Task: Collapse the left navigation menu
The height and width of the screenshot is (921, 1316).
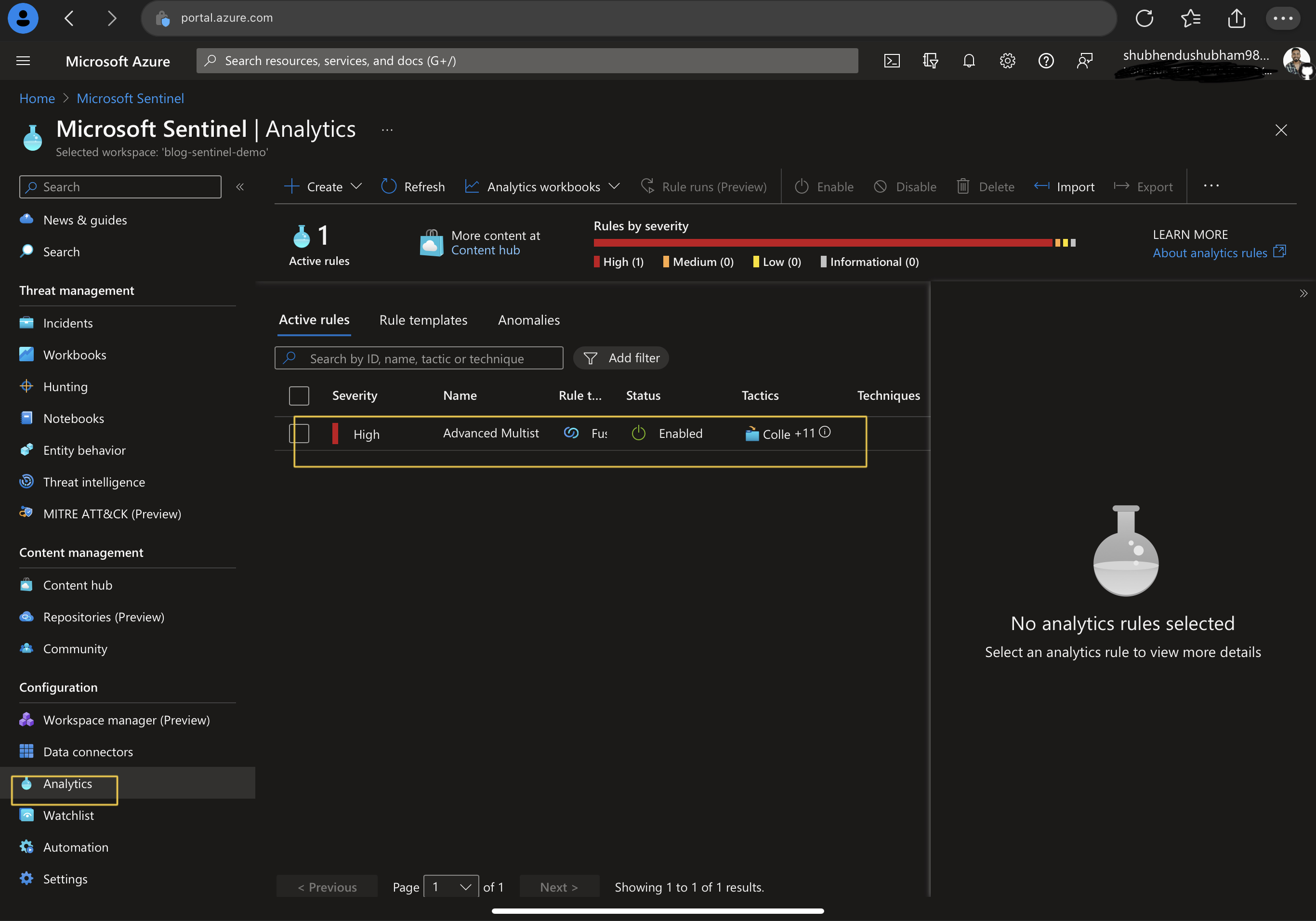Action: (240, 187)
